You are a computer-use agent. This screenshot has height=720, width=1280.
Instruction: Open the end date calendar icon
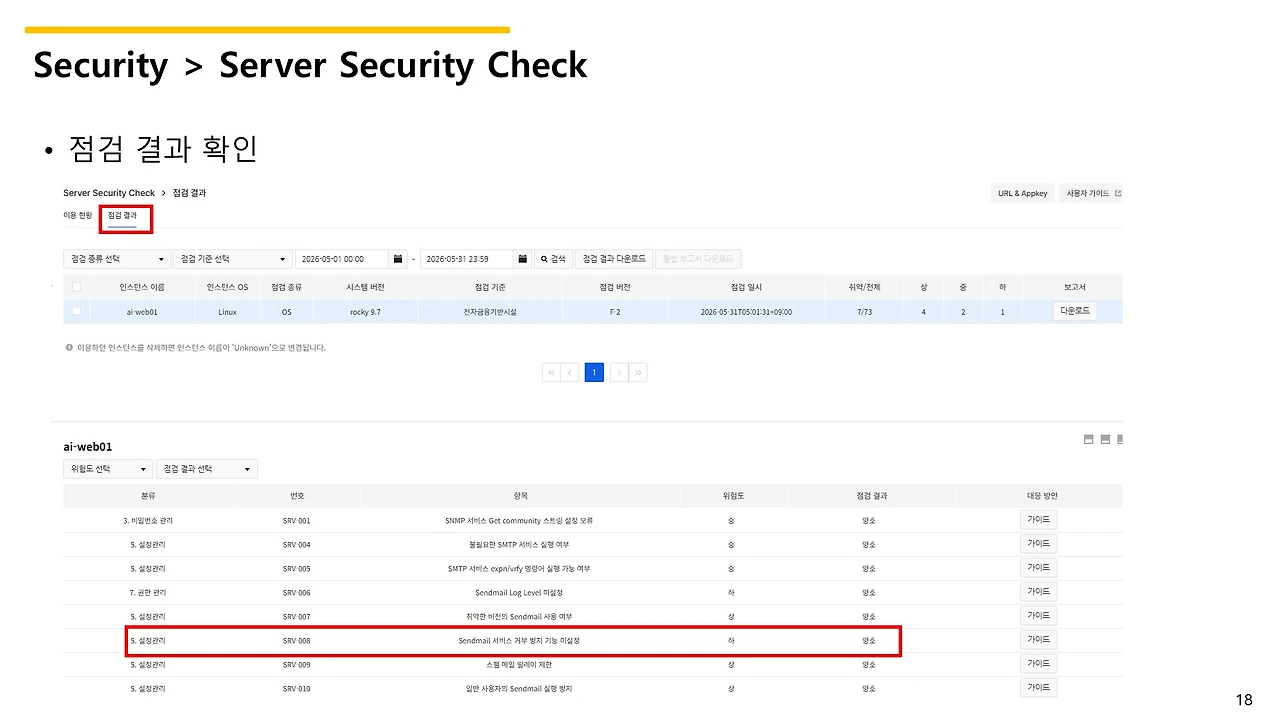tap(523, 259)
